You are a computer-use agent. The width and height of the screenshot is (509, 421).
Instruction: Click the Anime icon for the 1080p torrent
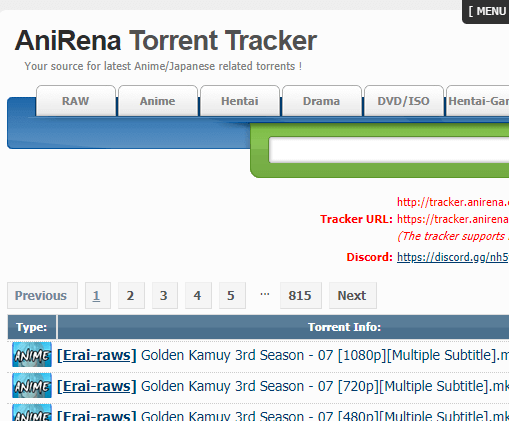(x=32, y=355)
